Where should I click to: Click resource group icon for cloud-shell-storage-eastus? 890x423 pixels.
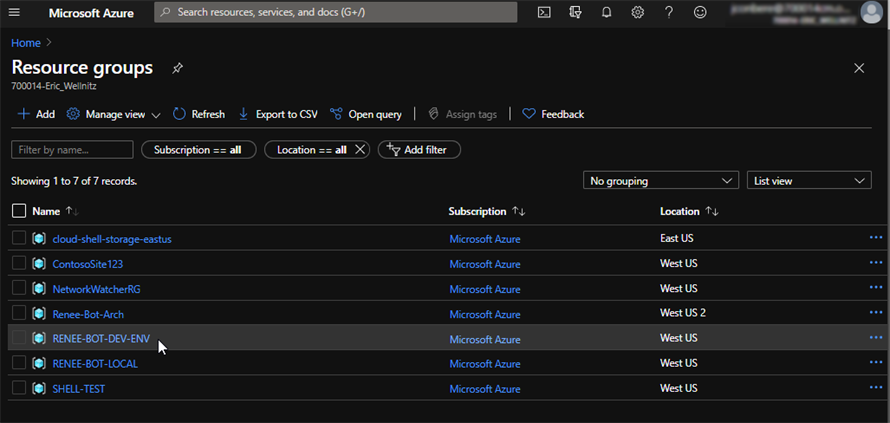click(39, 238)
